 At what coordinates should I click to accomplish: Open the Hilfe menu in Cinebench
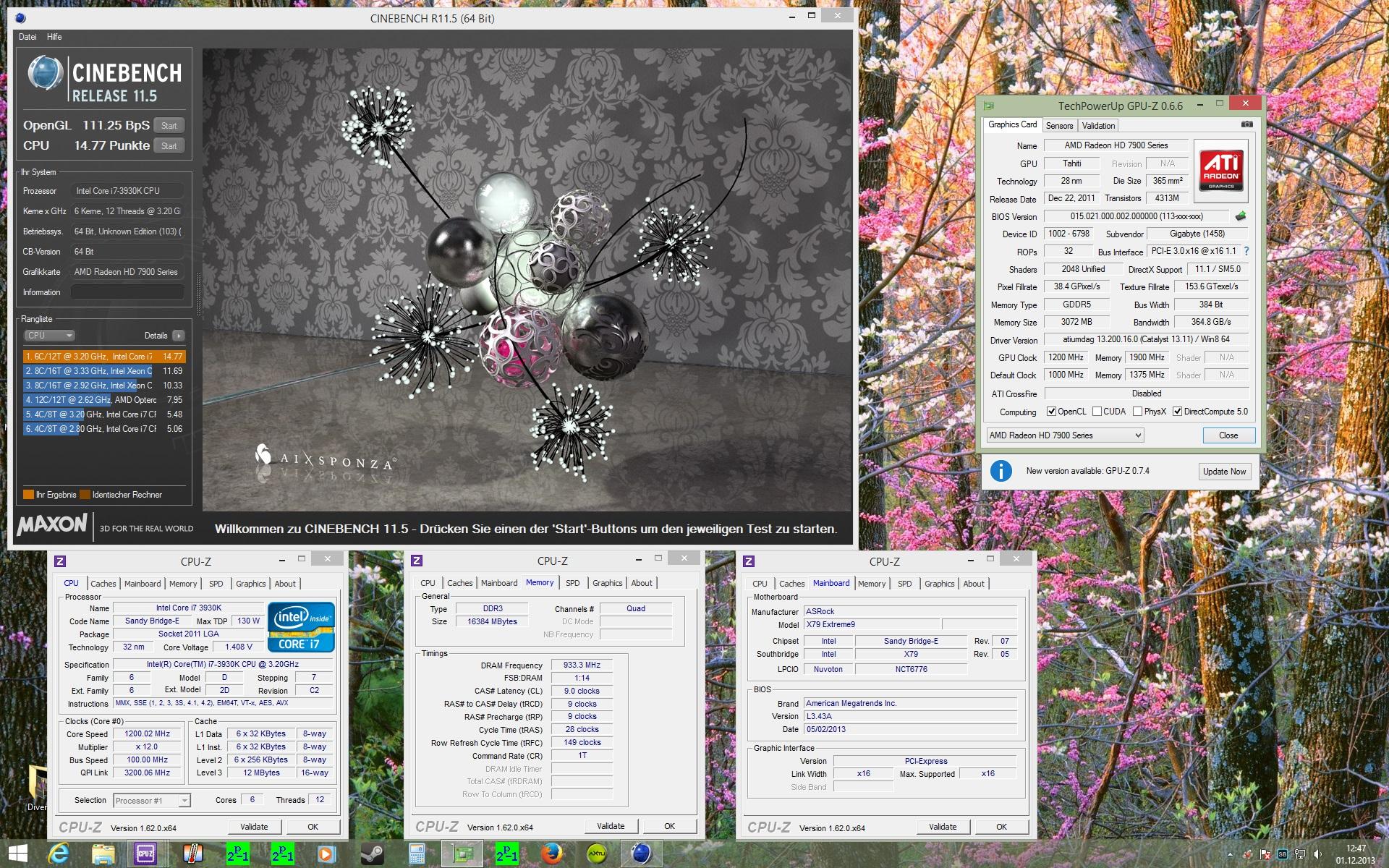54,37
